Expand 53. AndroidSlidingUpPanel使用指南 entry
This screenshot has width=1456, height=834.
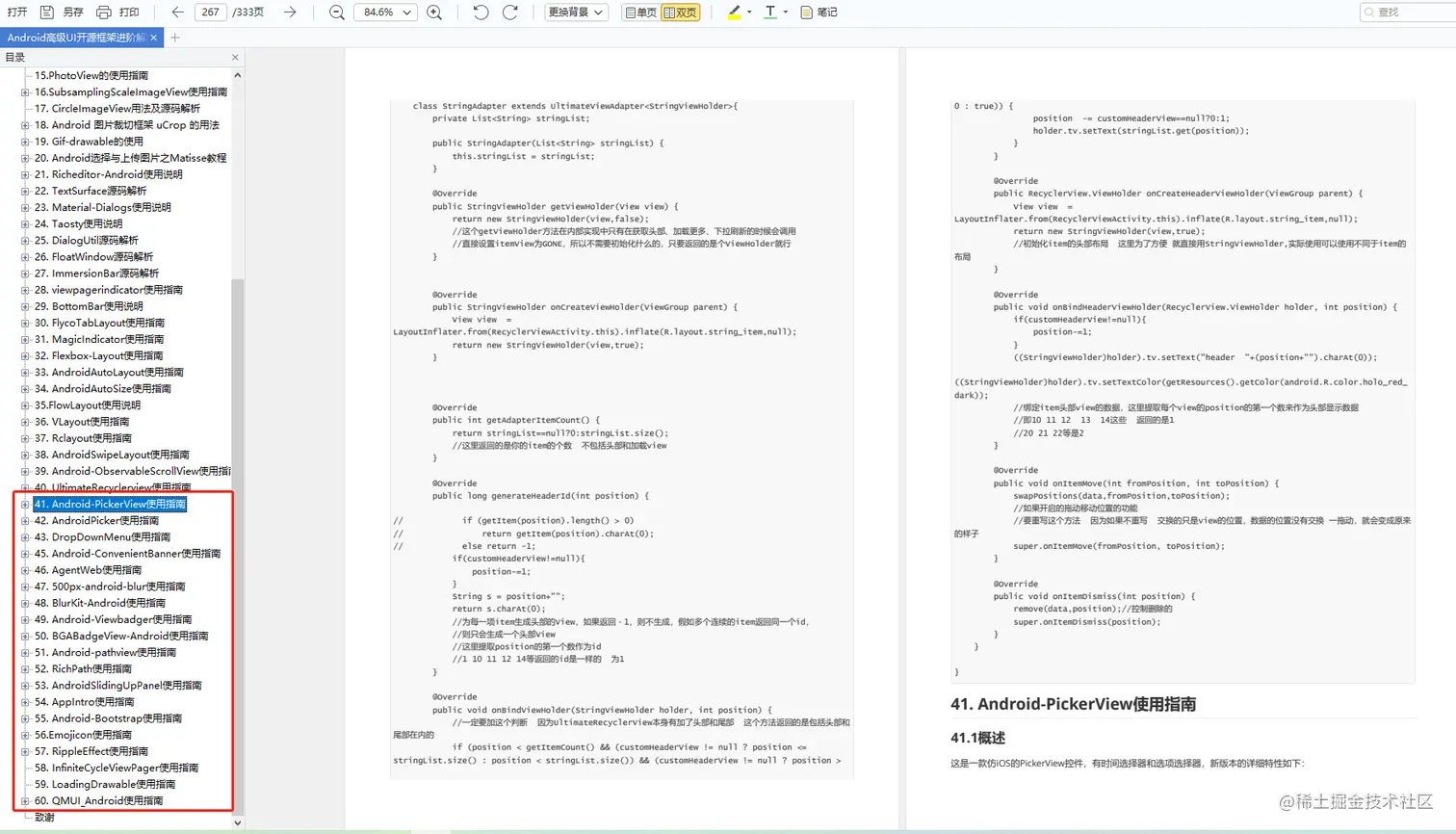[25, 686]
